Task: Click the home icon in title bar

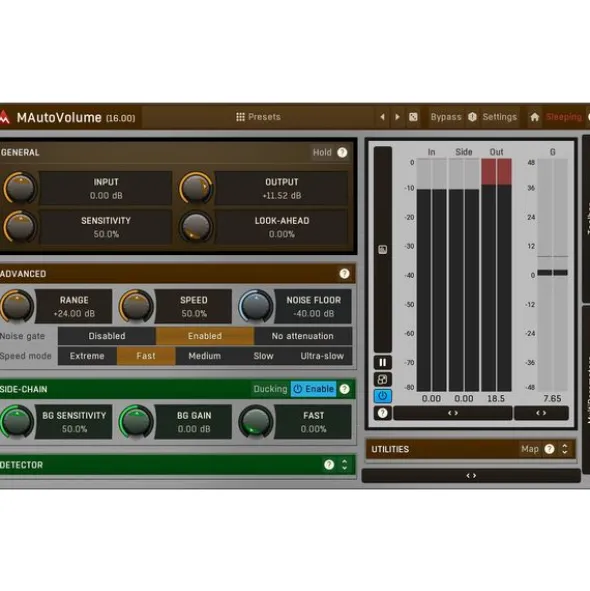Action: click(534, 117)
